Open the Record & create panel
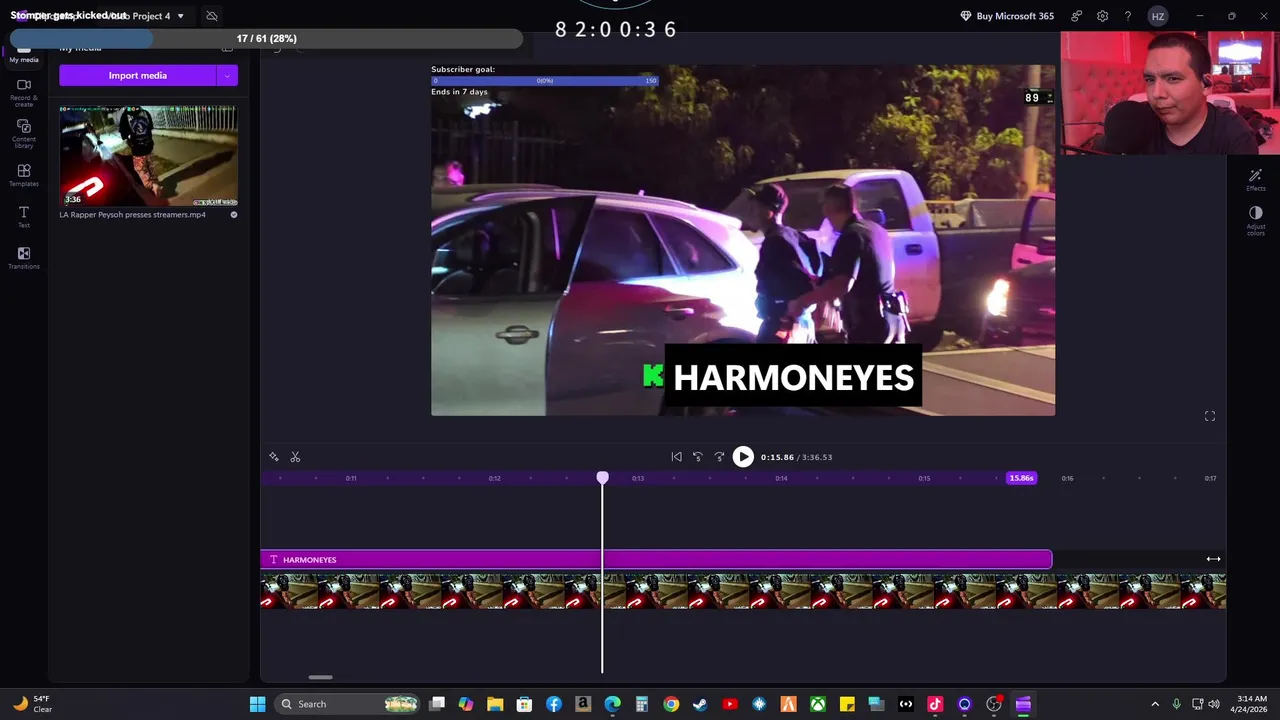Screen dimensions: 1280x720 point(24,92)
